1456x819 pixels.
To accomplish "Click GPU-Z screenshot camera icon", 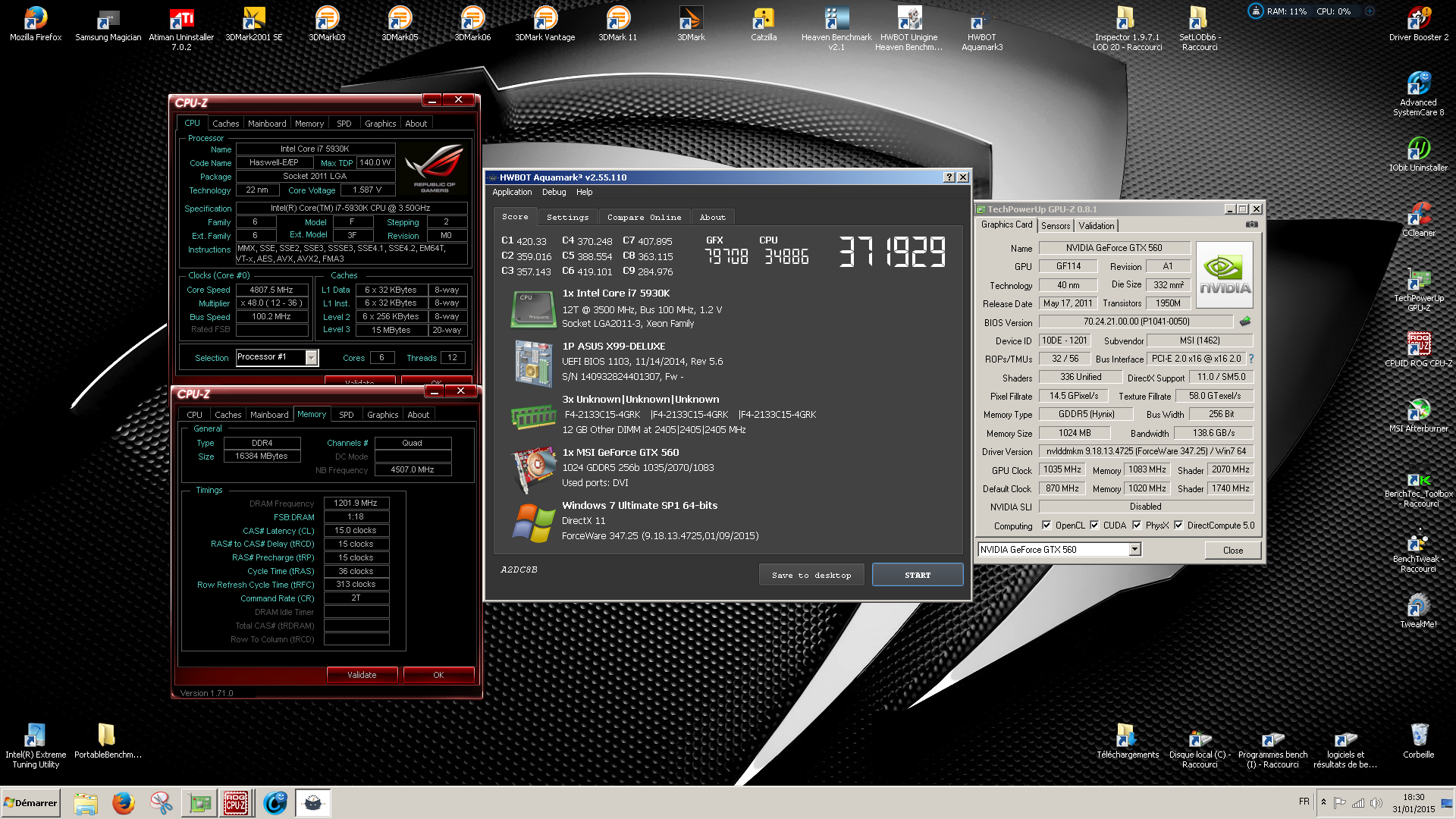I will [x=1252, y=224].
